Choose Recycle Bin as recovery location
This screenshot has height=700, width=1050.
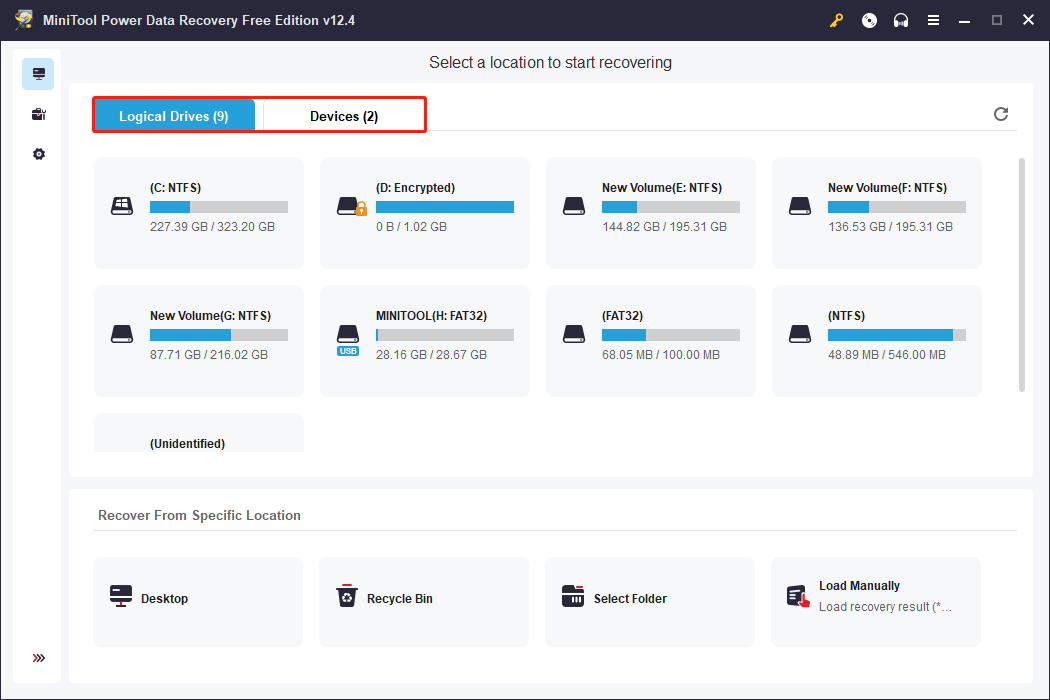pyautogui.click(x=424, y=602)
